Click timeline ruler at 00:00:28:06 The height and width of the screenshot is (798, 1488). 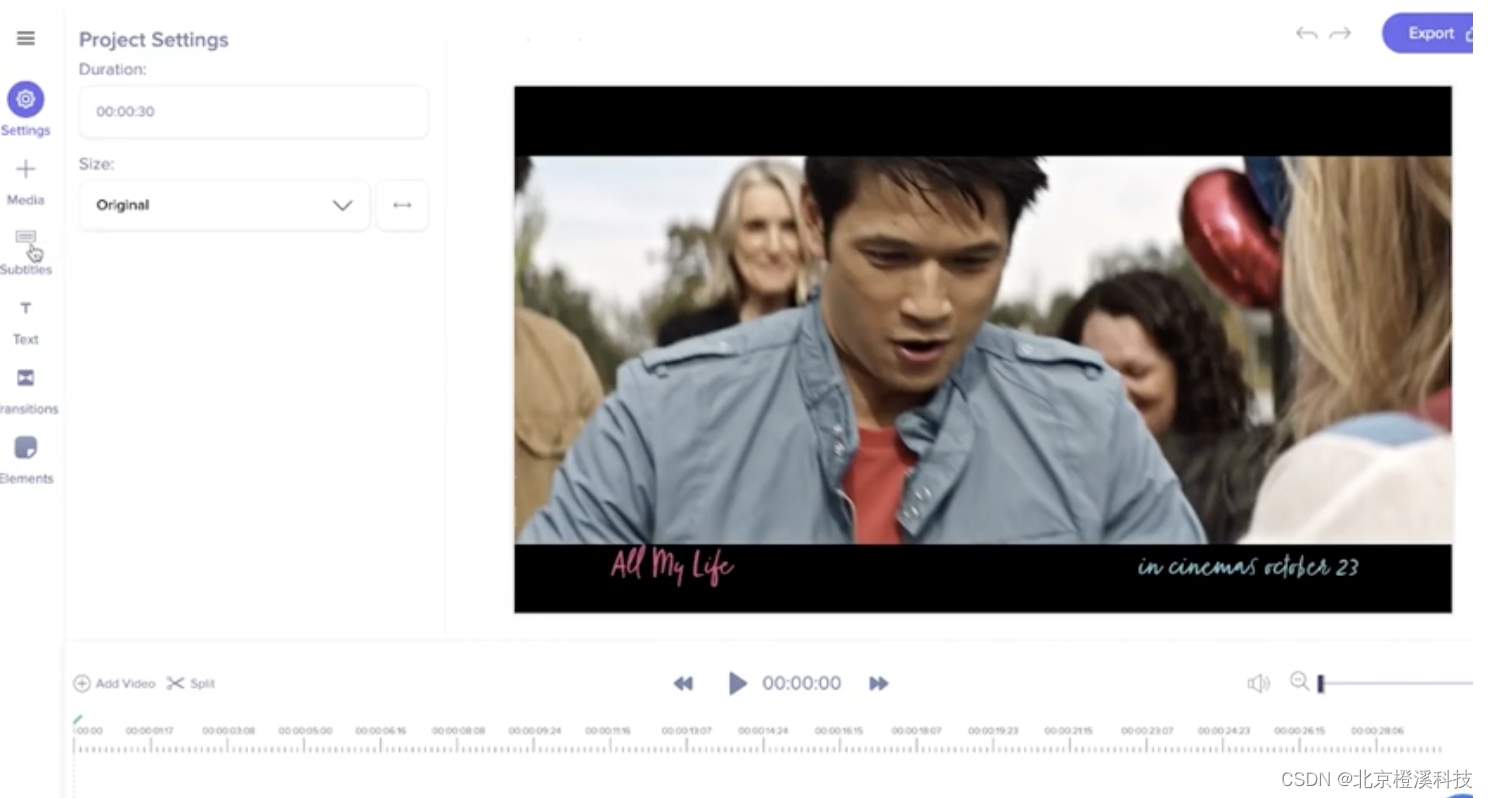[1377, 731]
